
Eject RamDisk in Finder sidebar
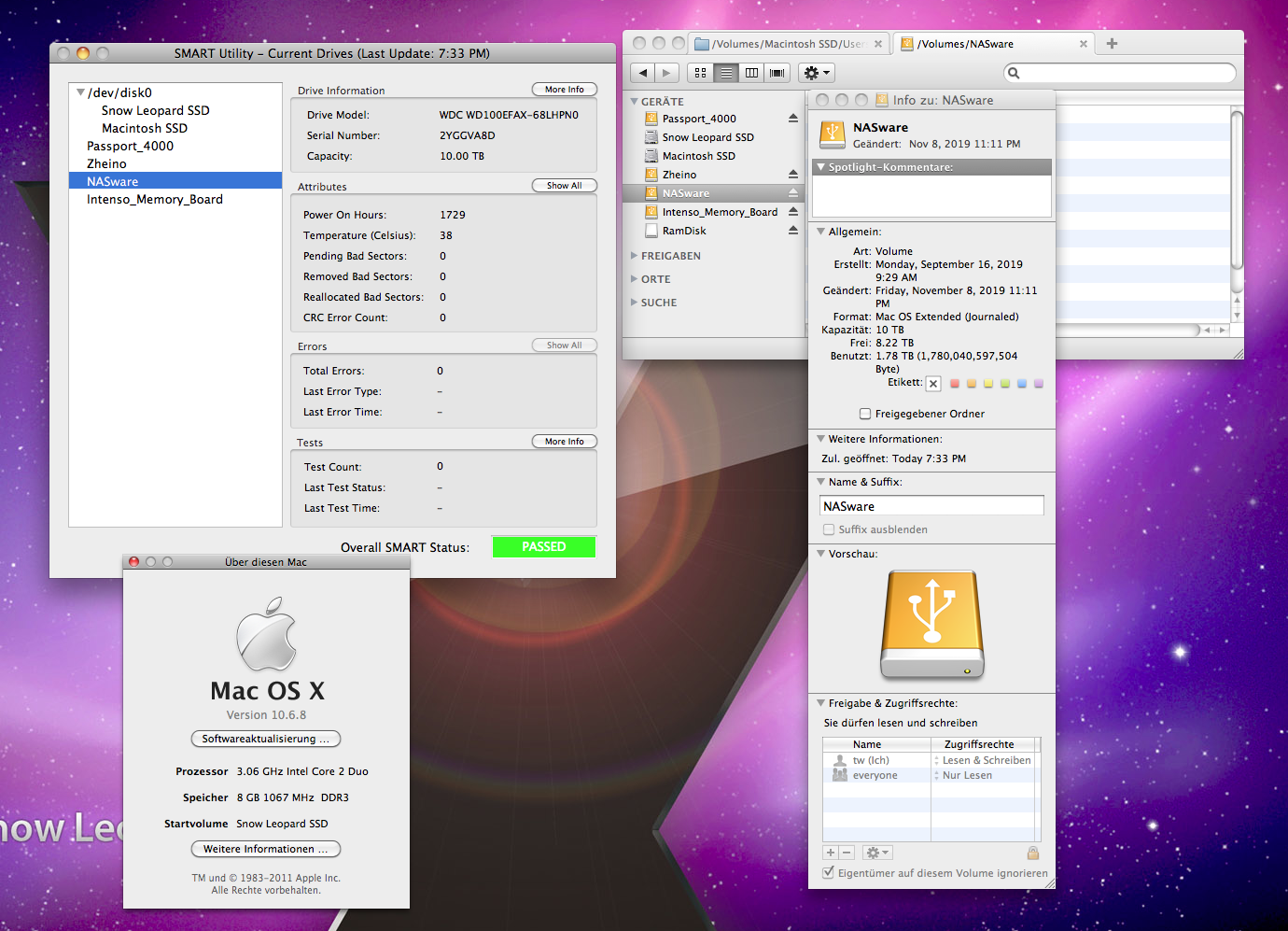pyautogui.click(x=792, y=231)
